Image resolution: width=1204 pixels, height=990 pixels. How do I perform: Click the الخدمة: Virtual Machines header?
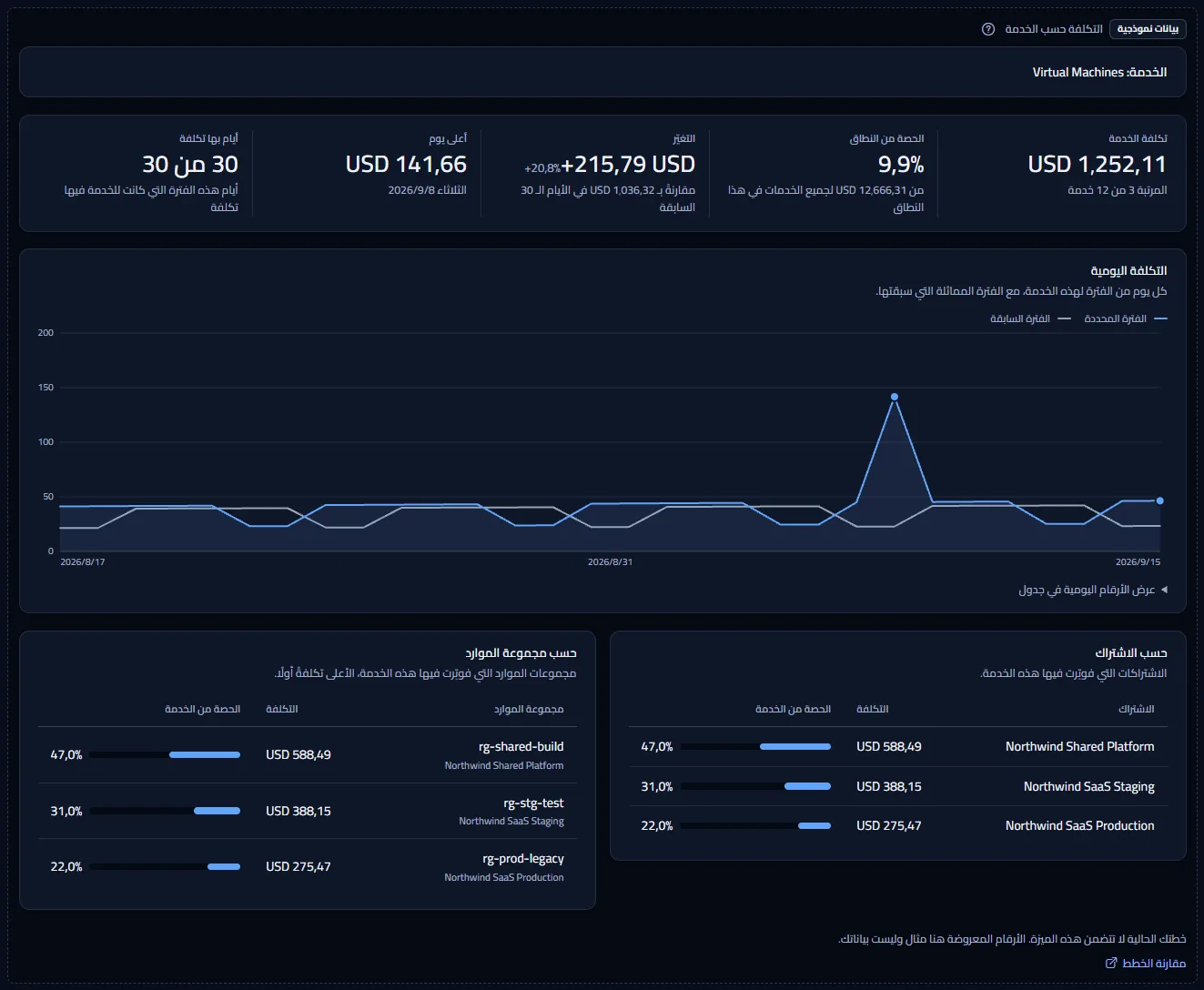click(x=1099, y=72)
